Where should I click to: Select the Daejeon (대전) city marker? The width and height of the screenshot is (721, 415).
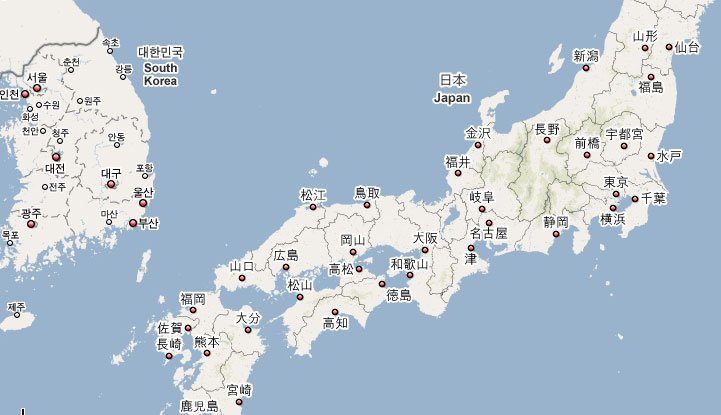pos(56,156)
